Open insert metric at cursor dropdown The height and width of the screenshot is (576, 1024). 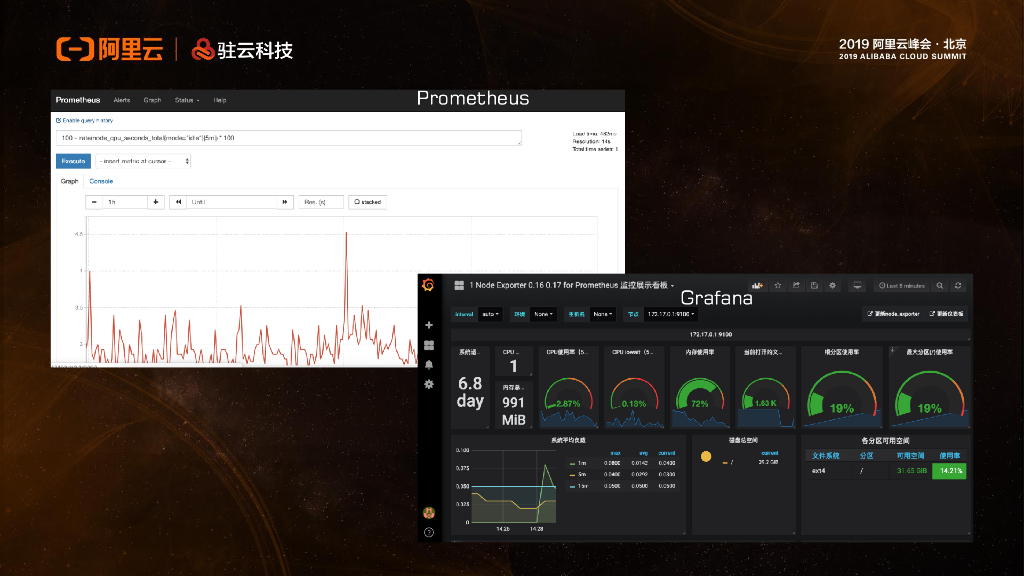click(143, 161)
